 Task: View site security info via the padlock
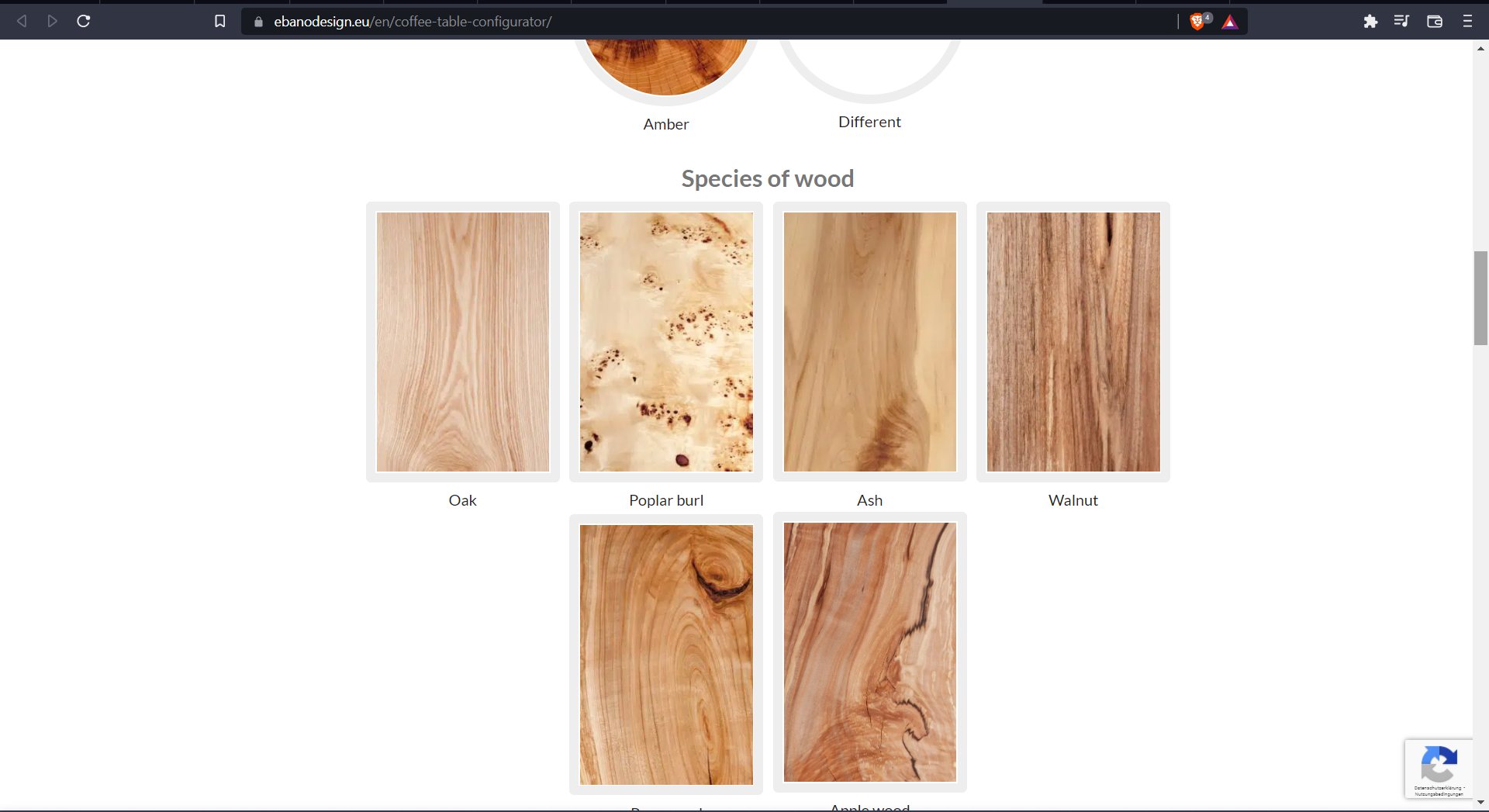click(258, 21)
